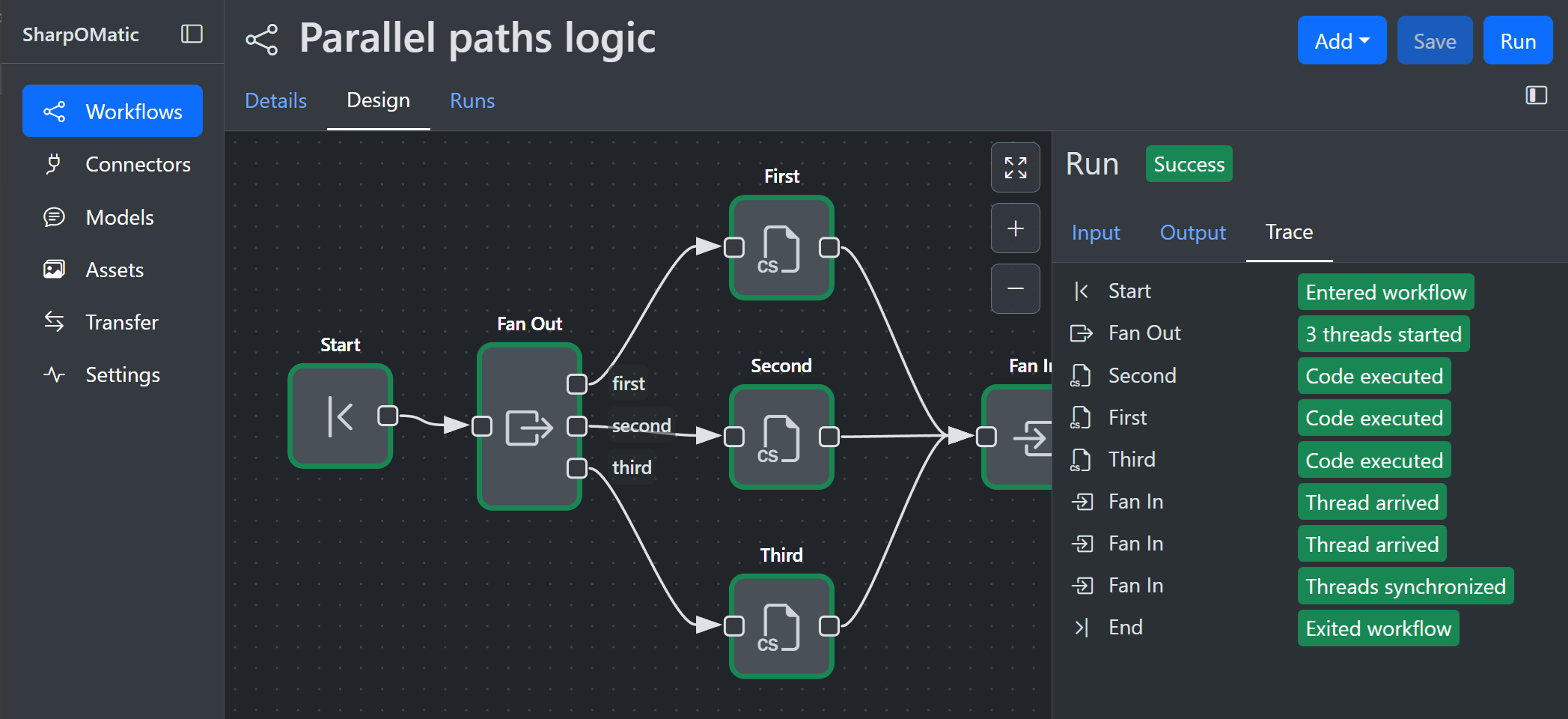Collapse the SharpOMatic left sidebar

pos(192,34)
